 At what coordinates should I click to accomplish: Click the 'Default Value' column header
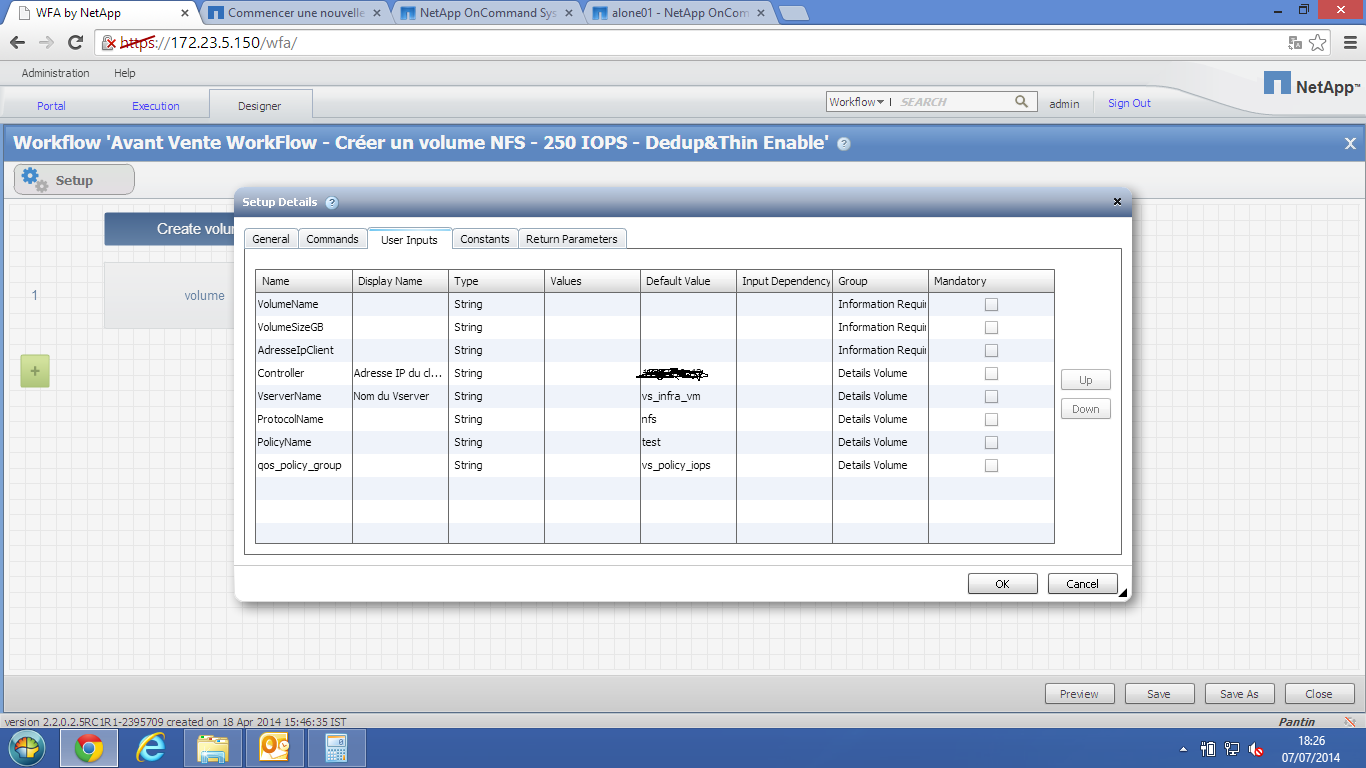click(x=688, y=281)
